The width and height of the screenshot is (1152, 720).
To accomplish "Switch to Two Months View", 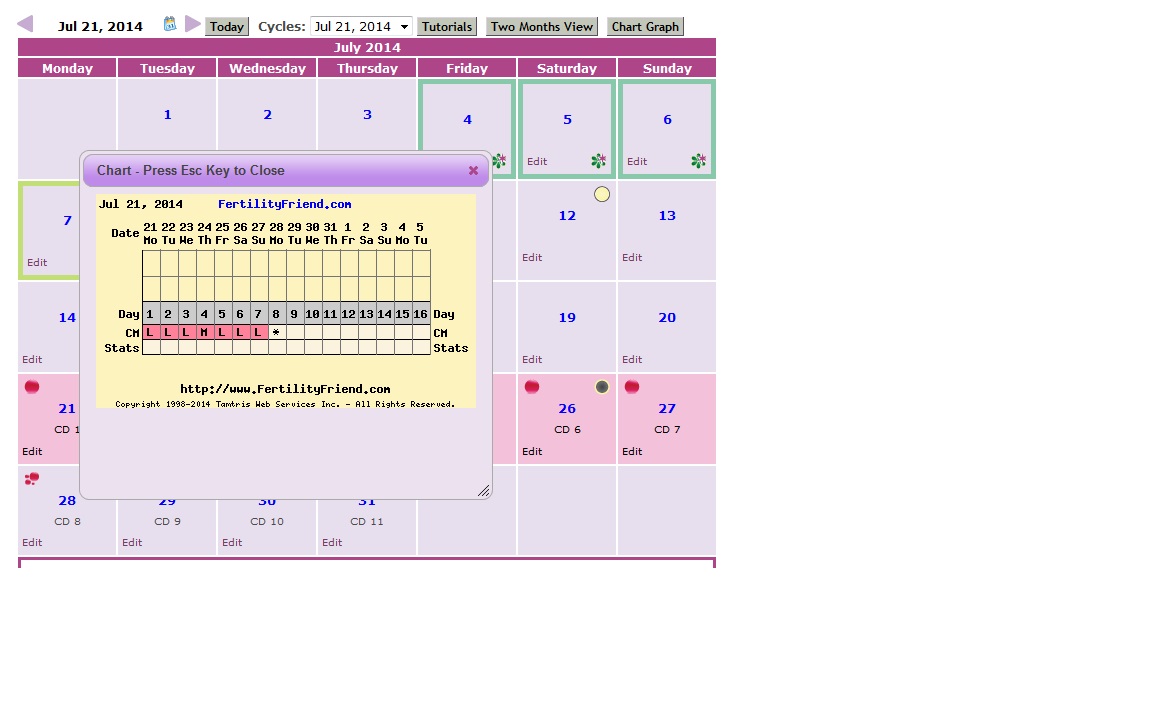I will point(542,27).
